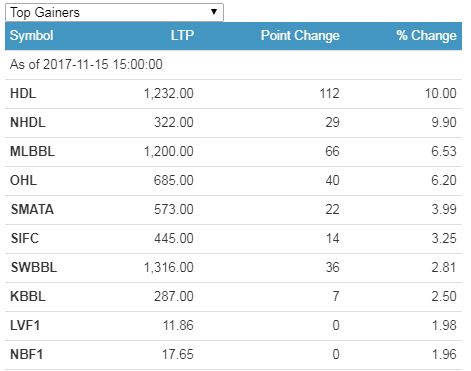
Task: Click the dropdown arrow beside Top Gainers
Action: pos(214,12)
